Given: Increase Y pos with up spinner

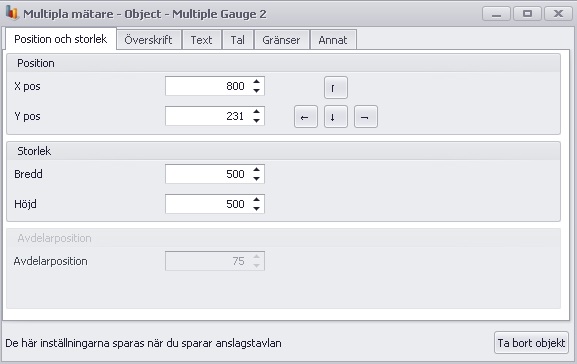Looking at the screenshot, I should (256, 112).
